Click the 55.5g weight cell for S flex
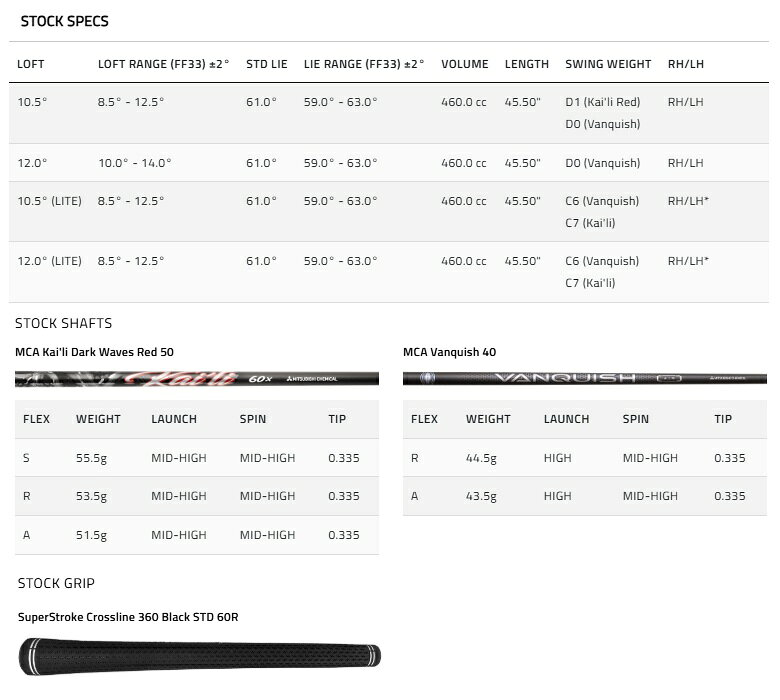 click(x=92, y=458)
